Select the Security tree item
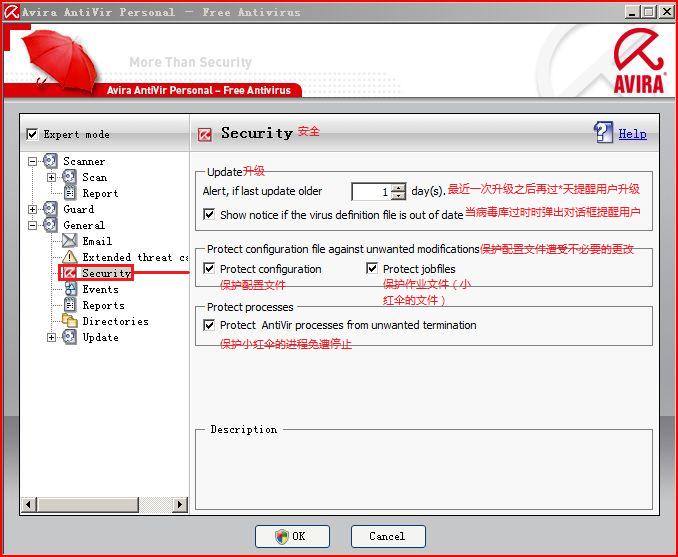 point(106,273)
